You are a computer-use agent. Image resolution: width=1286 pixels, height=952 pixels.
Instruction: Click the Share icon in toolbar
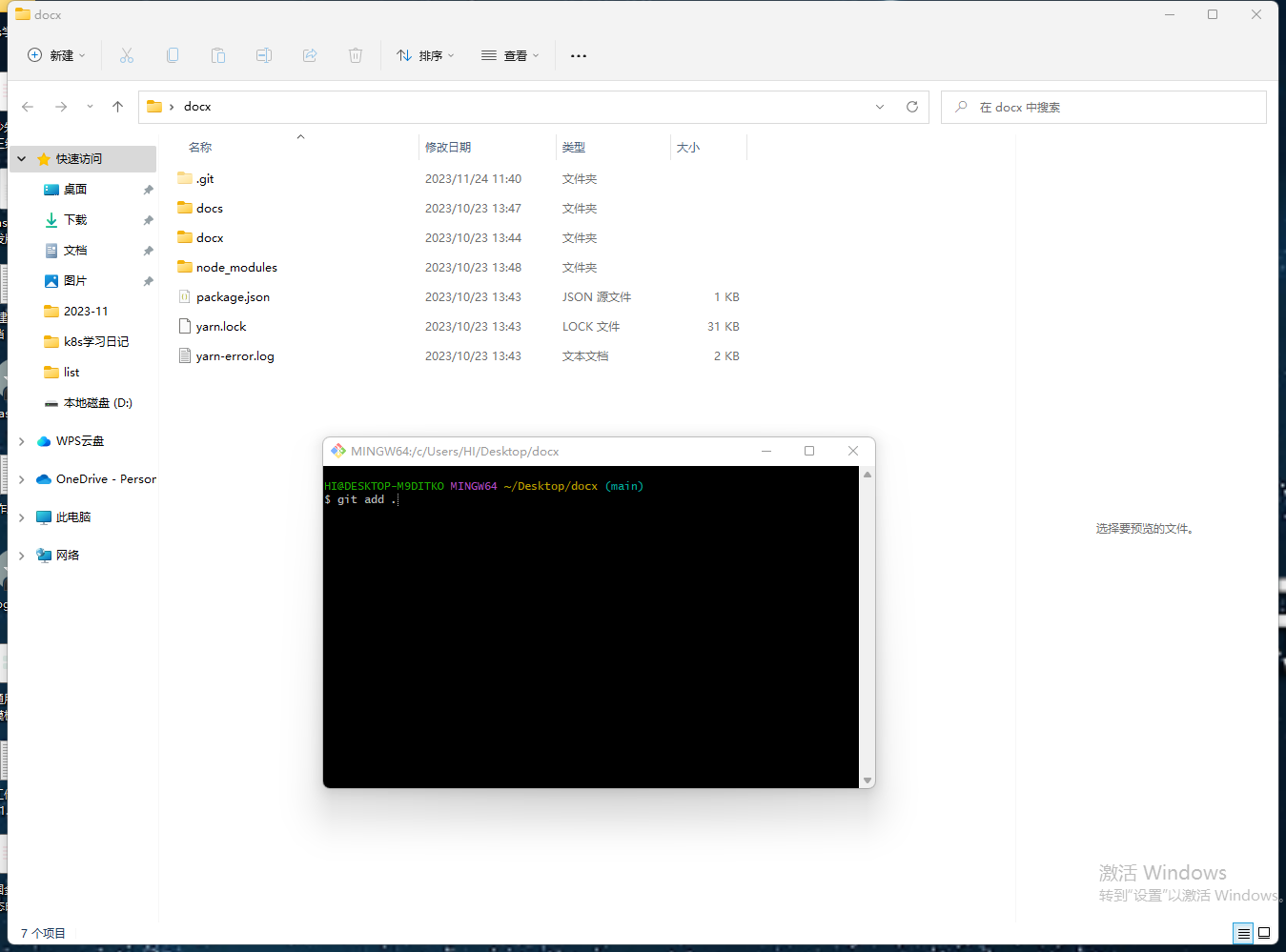pyautogui.click(x=310, y=56)
